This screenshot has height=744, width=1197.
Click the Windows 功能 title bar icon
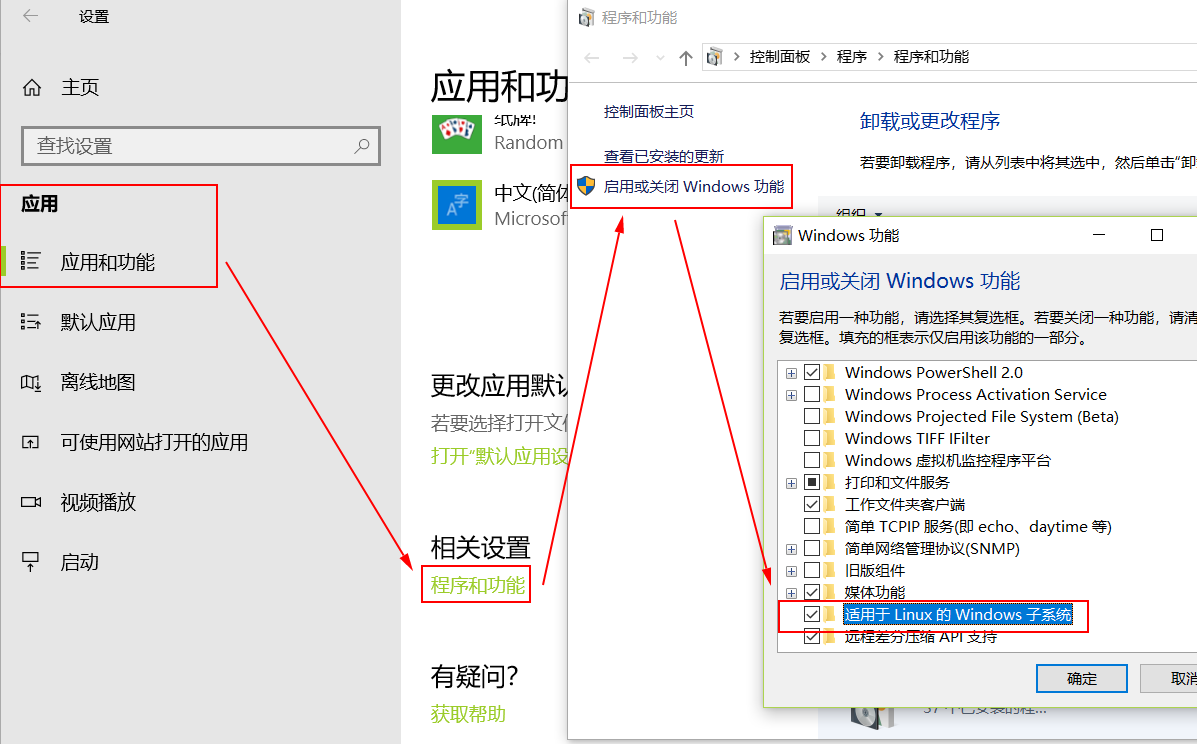tap(782, 235)
